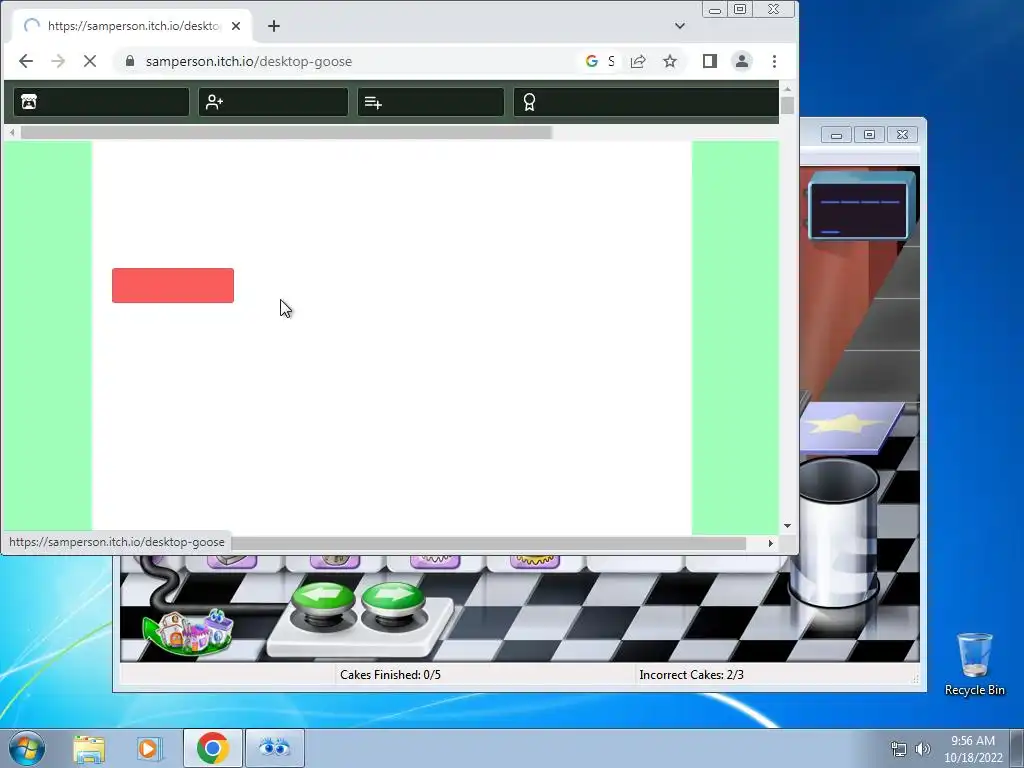Click vertical scrollbar up arrow
The height and width of the screenshot is (768, 1024).
(x=787, y=89)
